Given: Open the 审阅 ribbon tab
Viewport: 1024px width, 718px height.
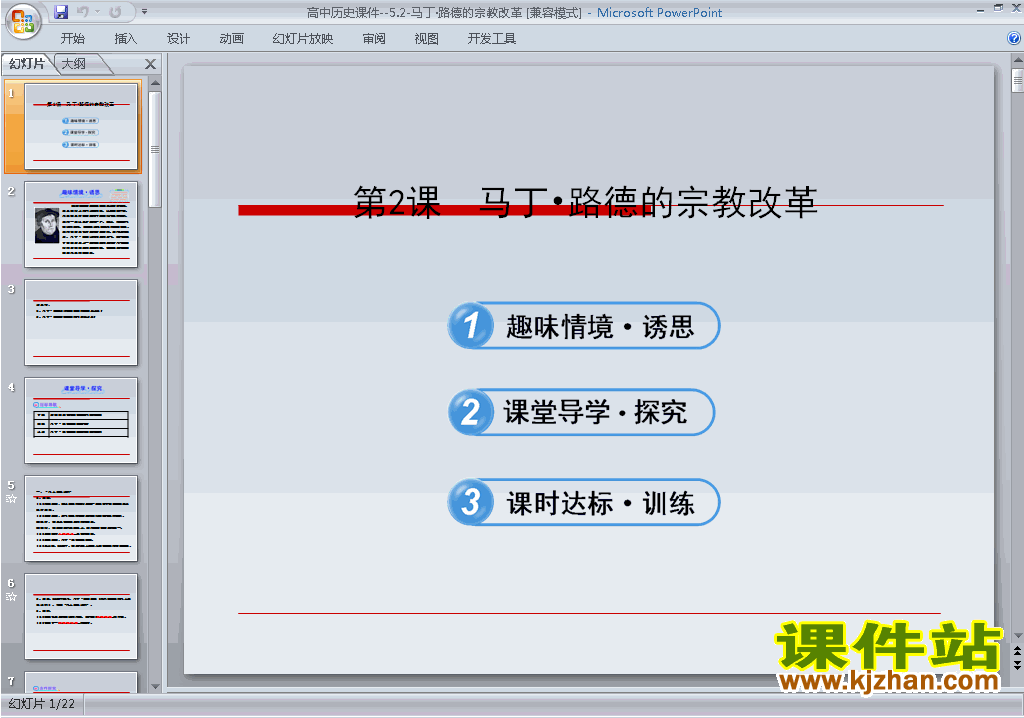Looking at the screenshot, I should coord(374,39).
